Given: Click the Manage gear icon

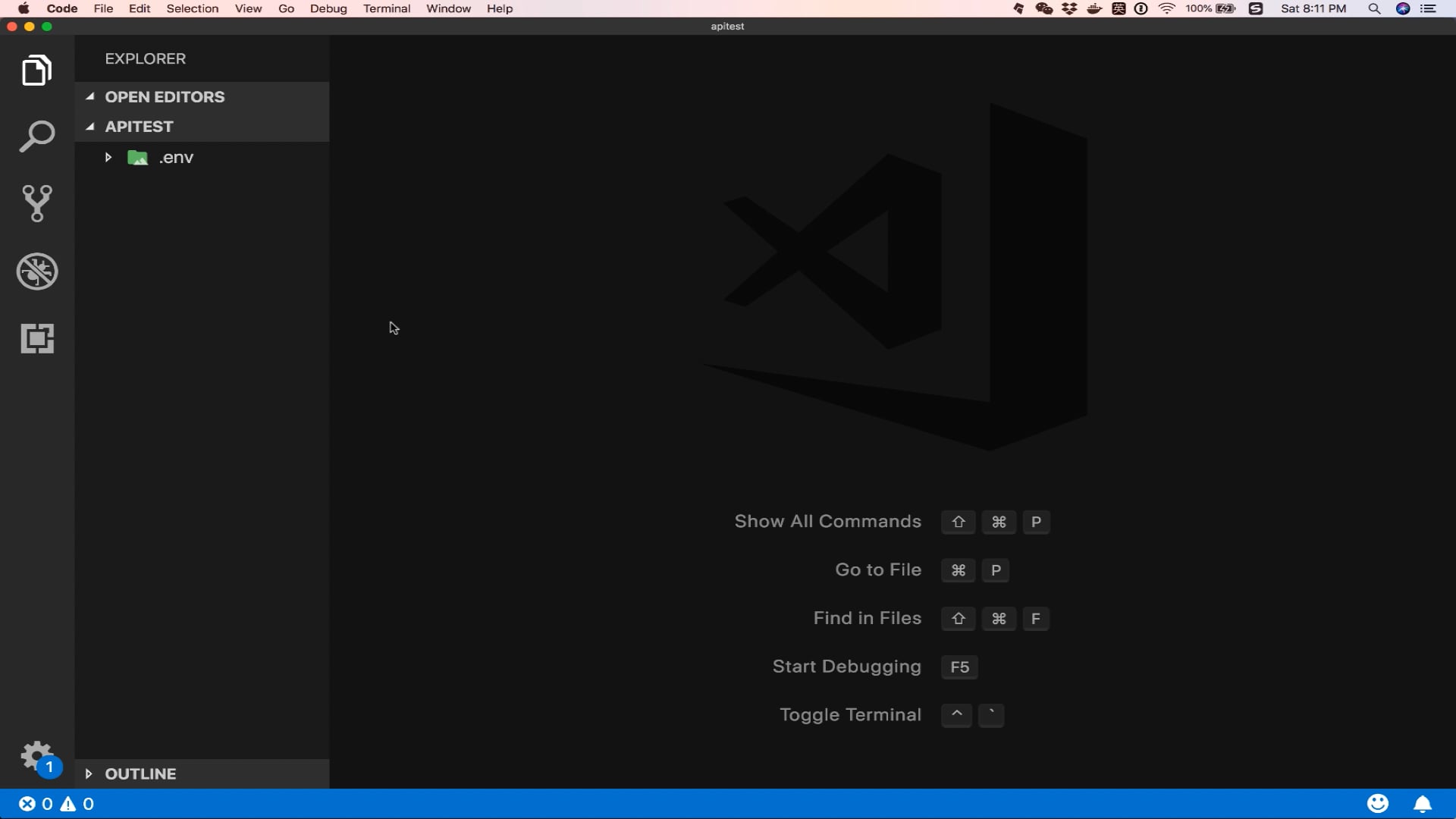Looking at the screenshot, I should pyautogui.click(x=36, y=756).
